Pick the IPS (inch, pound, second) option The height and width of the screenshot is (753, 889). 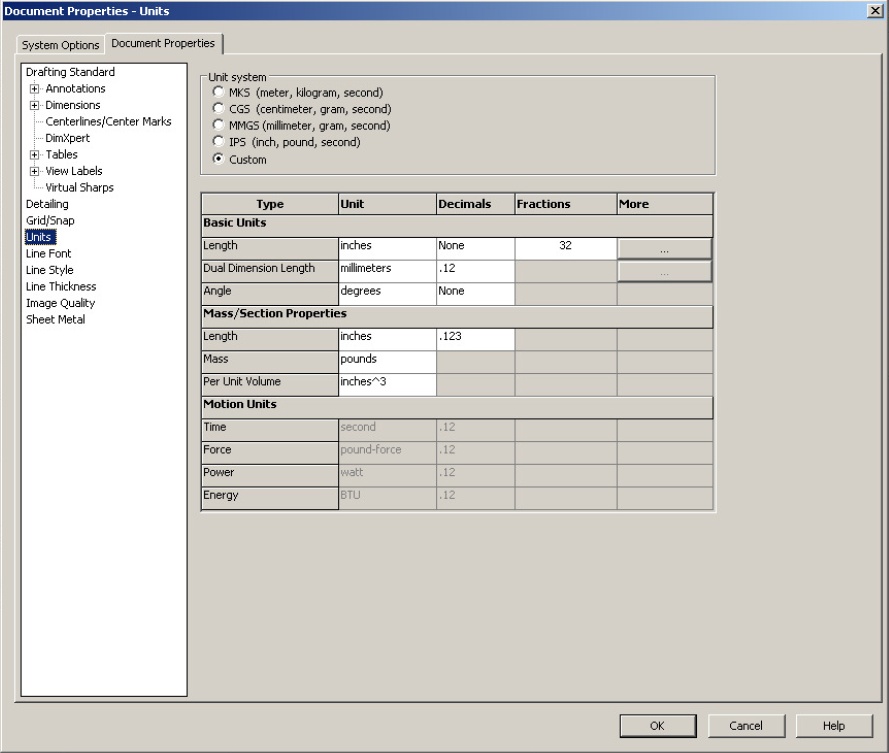[x=218, y=141]
